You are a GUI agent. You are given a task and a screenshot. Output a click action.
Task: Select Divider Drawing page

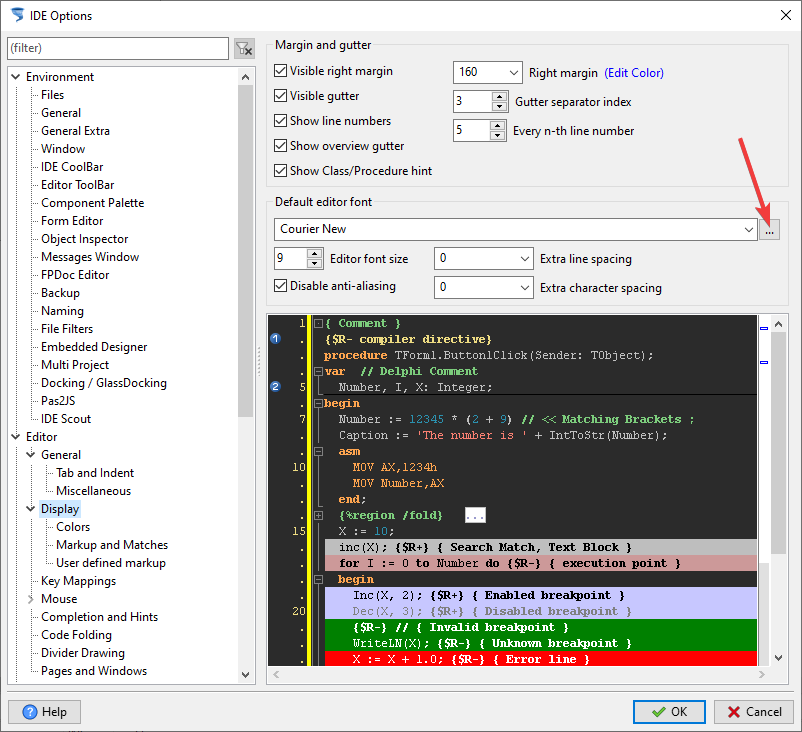(x=83, y=653)
